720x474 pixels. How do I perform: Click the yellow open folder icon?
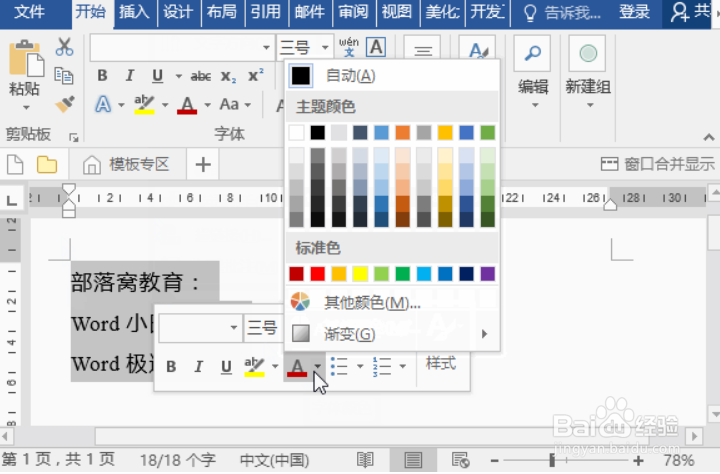[47, 164]
